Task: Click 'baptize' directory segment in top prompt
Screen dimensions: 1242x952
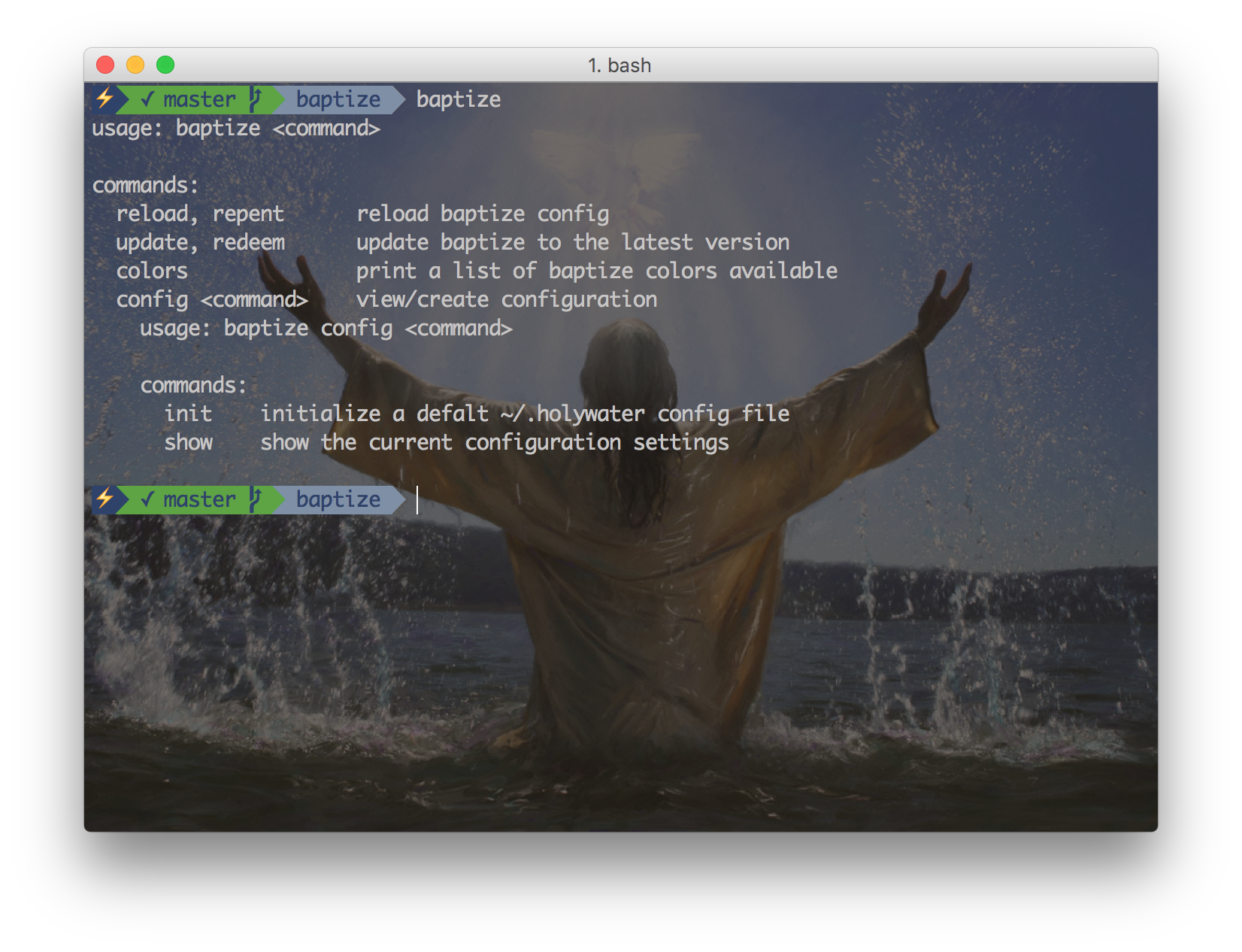Action: (x=338, y=99)
